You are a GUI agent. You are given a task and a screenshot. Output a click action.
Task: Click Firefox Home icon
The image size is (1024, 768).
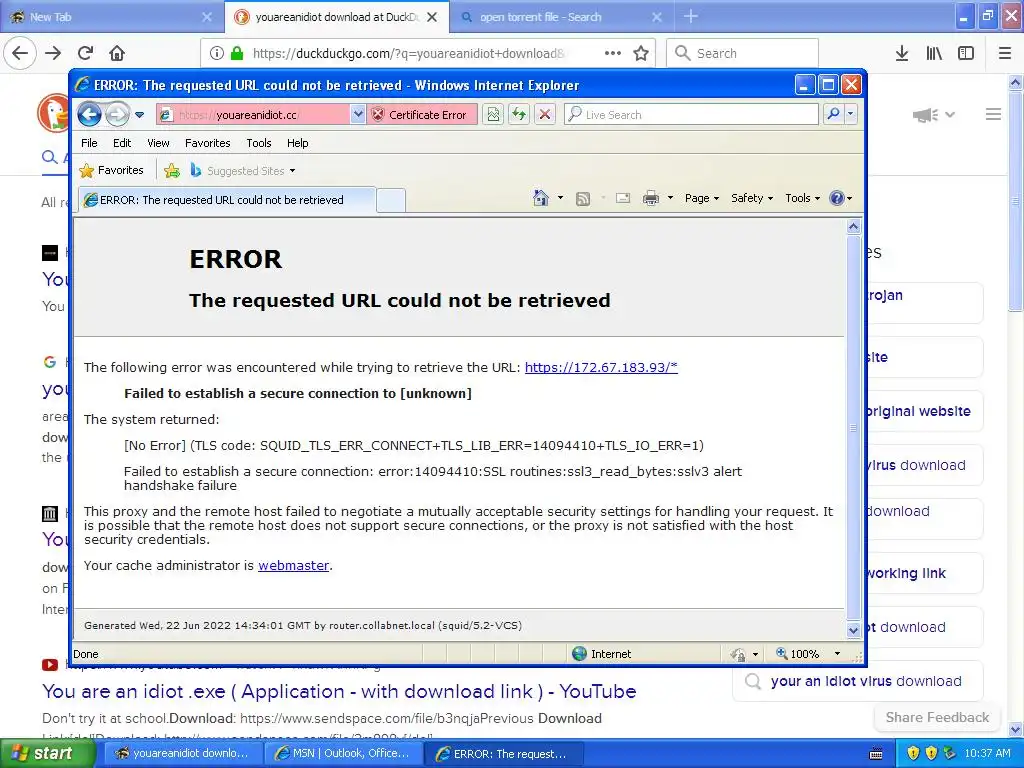117,54
